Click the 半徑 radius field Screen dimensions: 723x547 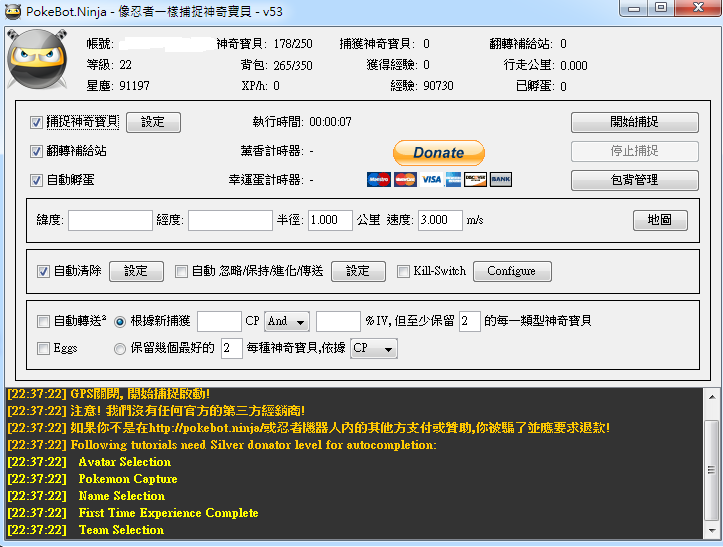[330, 220]
